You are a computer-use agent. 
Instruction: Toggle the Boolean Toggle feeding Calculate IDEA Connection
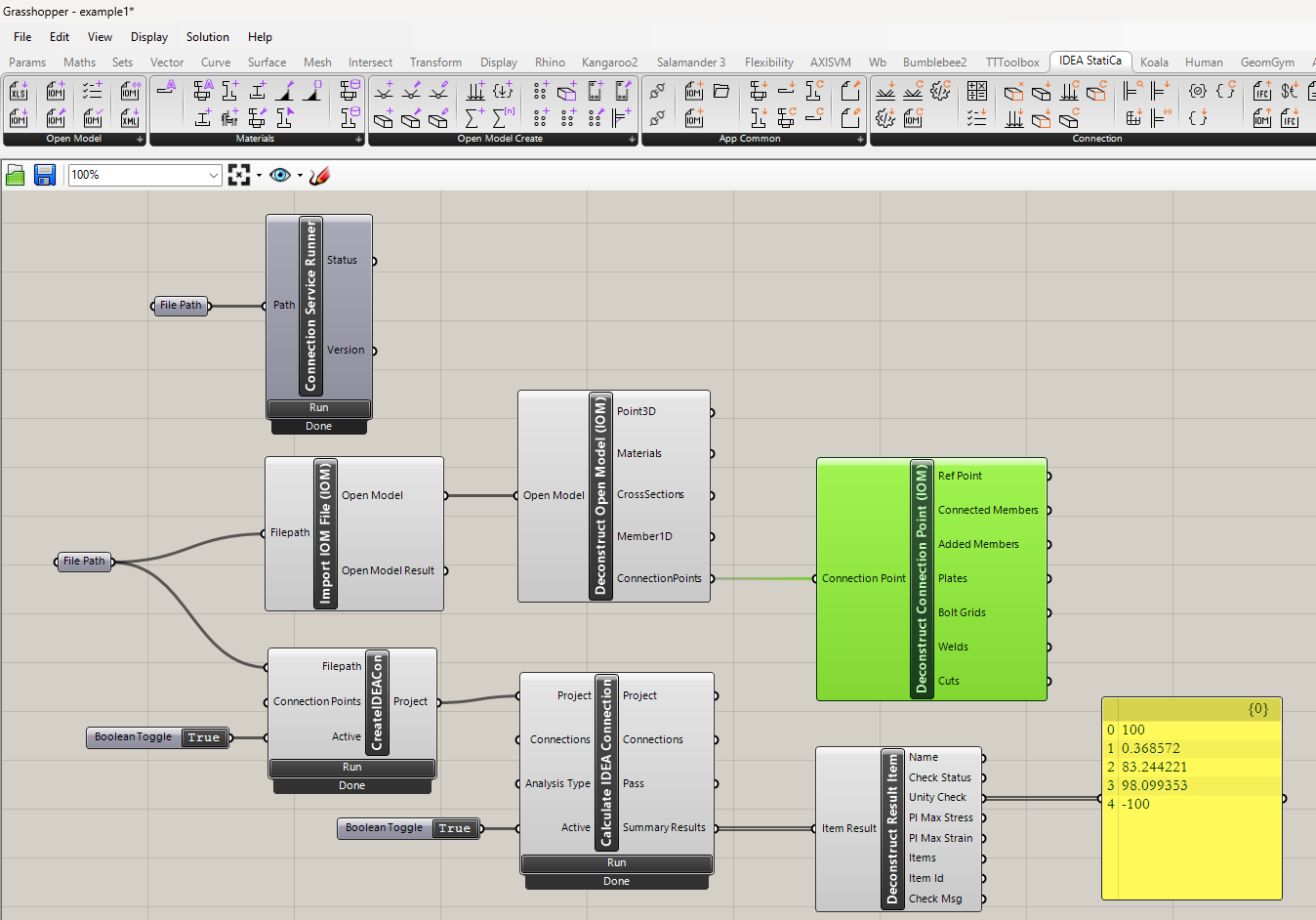point(454,828)
